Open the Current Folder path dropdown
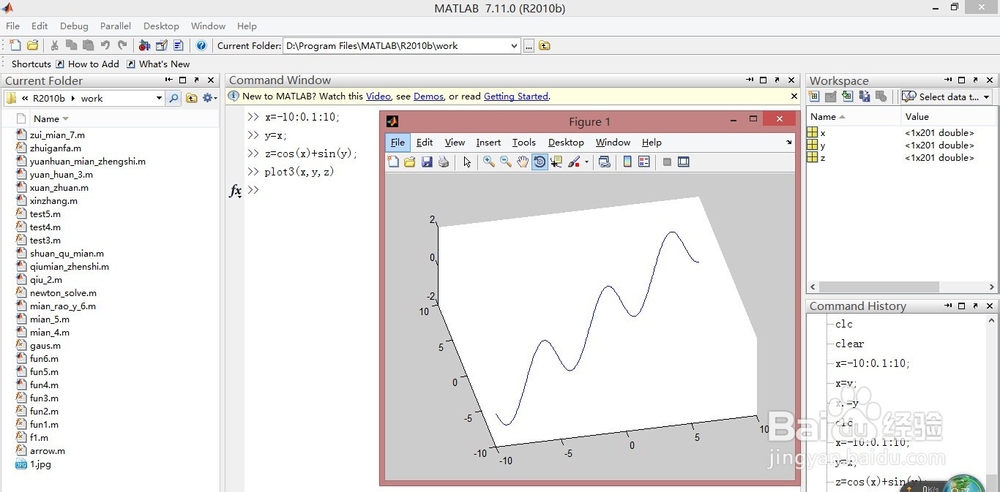Viewport: 1000px width, 492px height. point(515,46)
